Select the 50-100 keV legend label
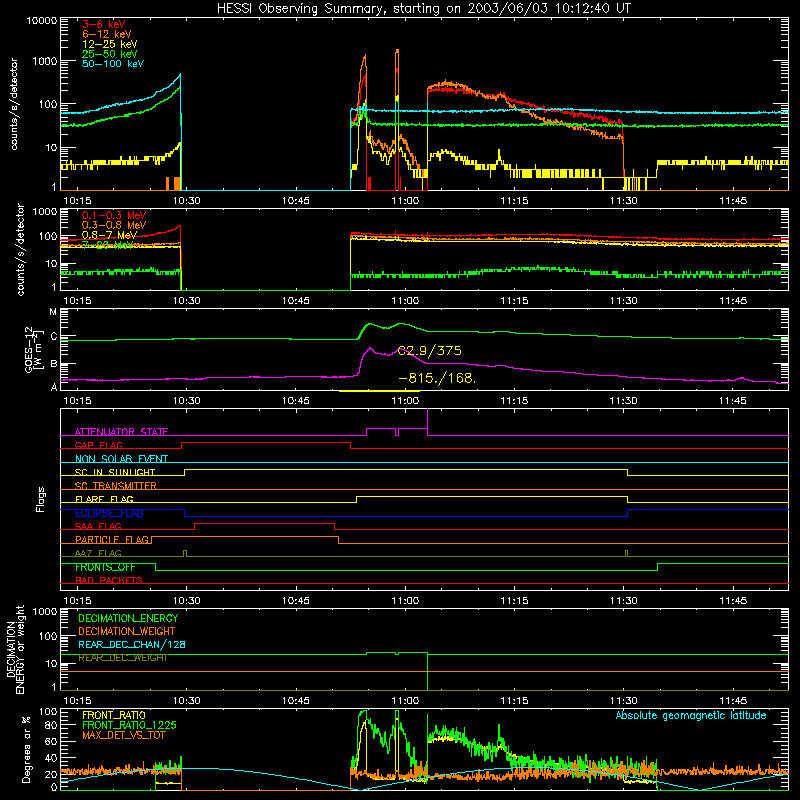Image resolution: width=800 pixels, height=800 pixels. [113, 64]
